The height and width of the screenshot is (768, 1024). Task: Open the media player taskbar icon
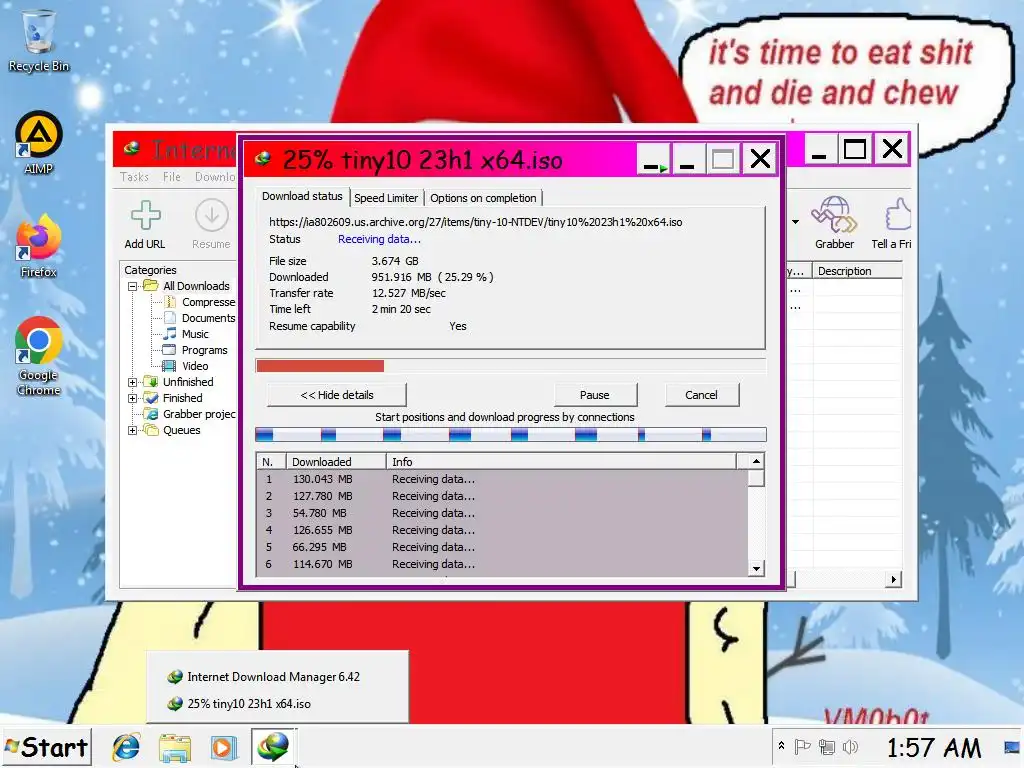click(x=223, y=747)
